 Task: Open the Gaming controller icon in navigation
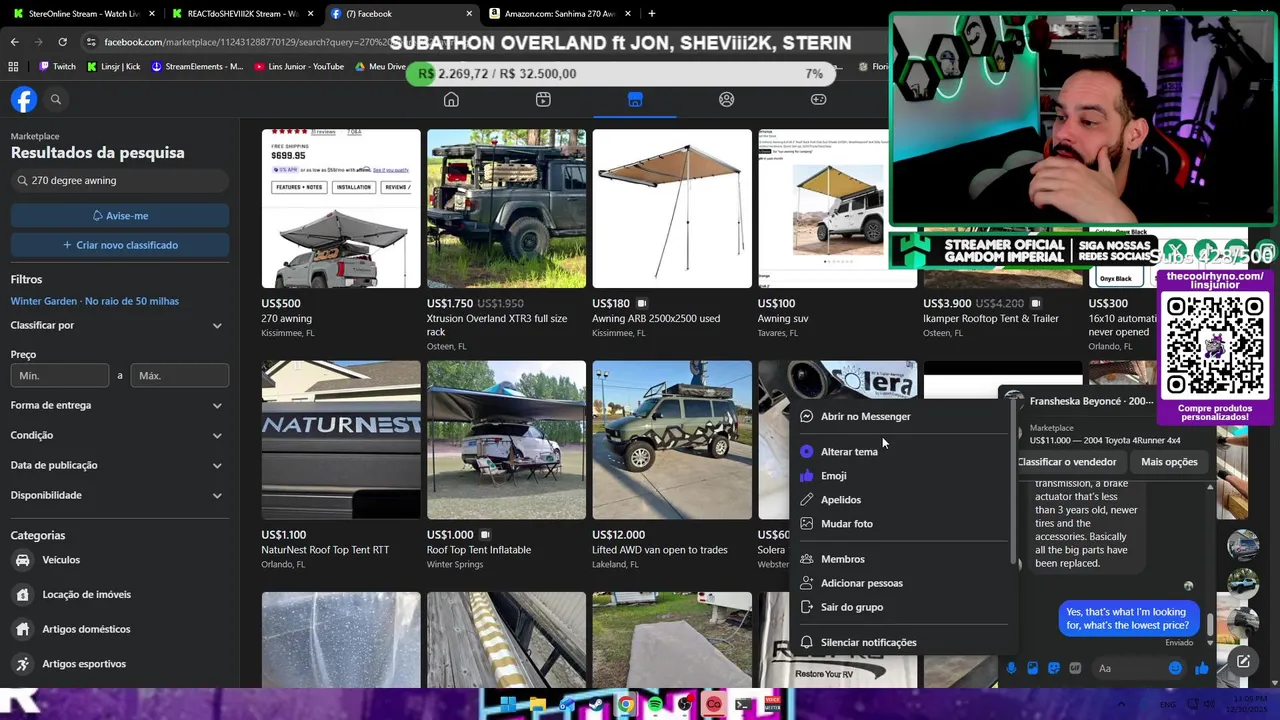coord(818,99)
